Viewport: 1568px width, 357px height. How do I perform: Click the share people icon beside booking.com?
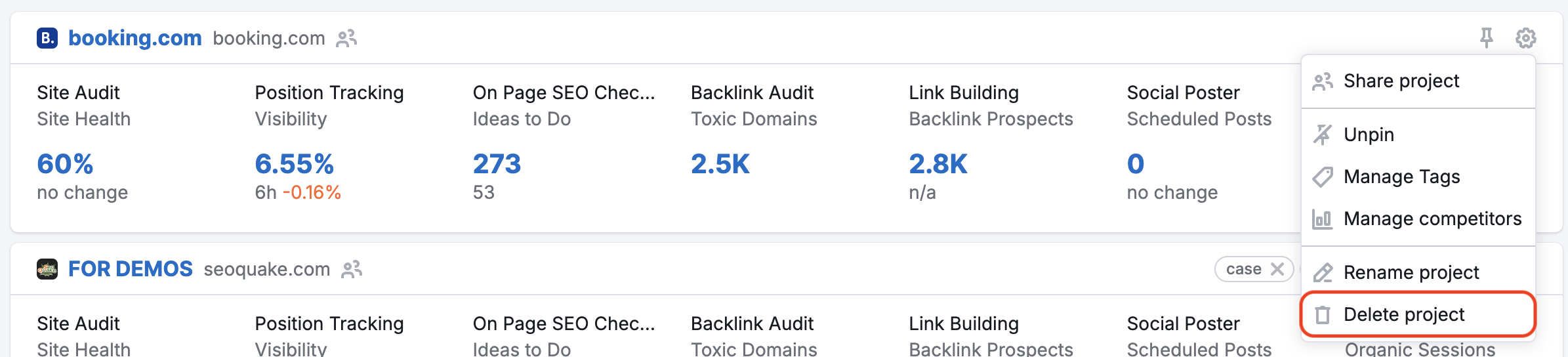pos(346,39)
